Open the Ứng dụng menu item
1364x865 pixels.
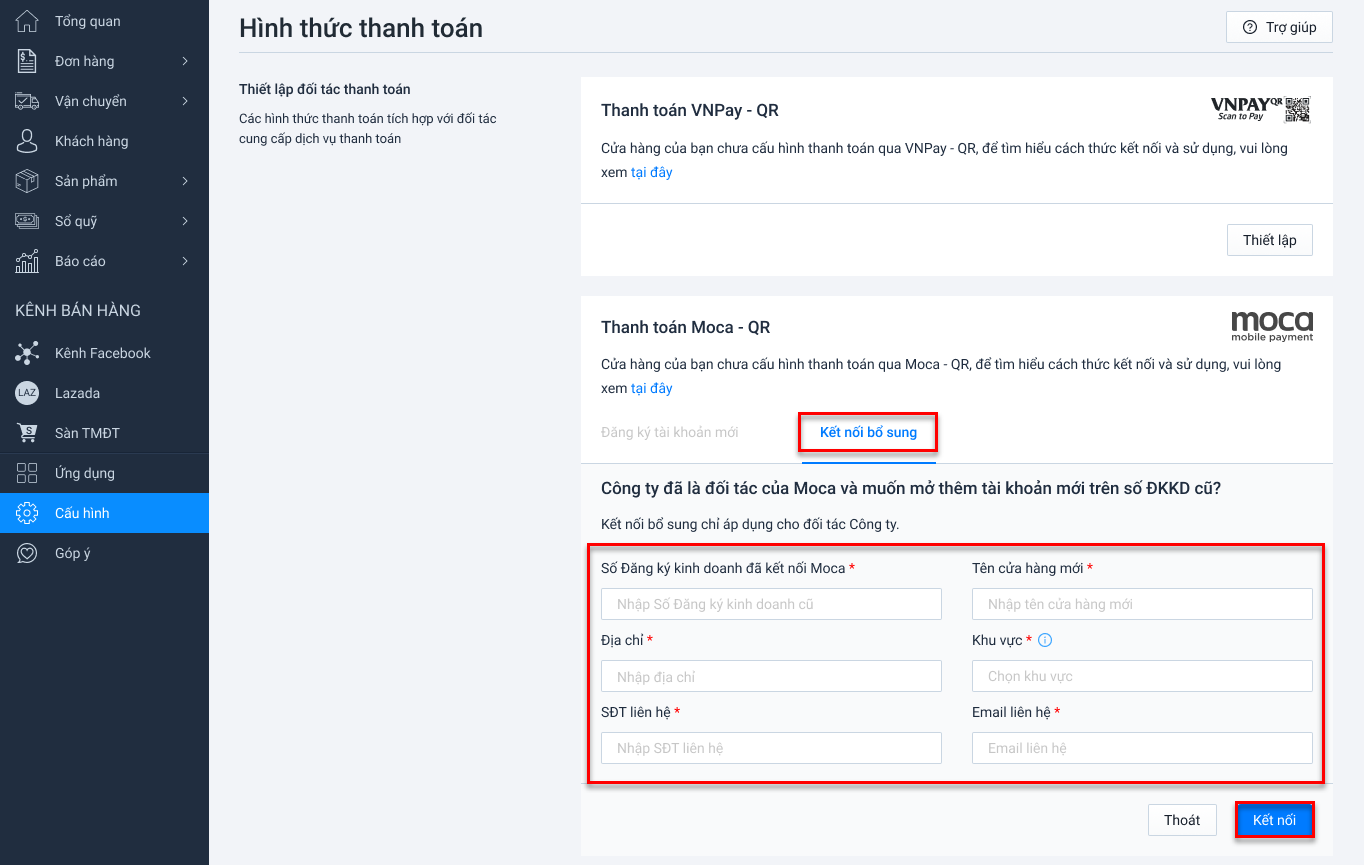85,473
